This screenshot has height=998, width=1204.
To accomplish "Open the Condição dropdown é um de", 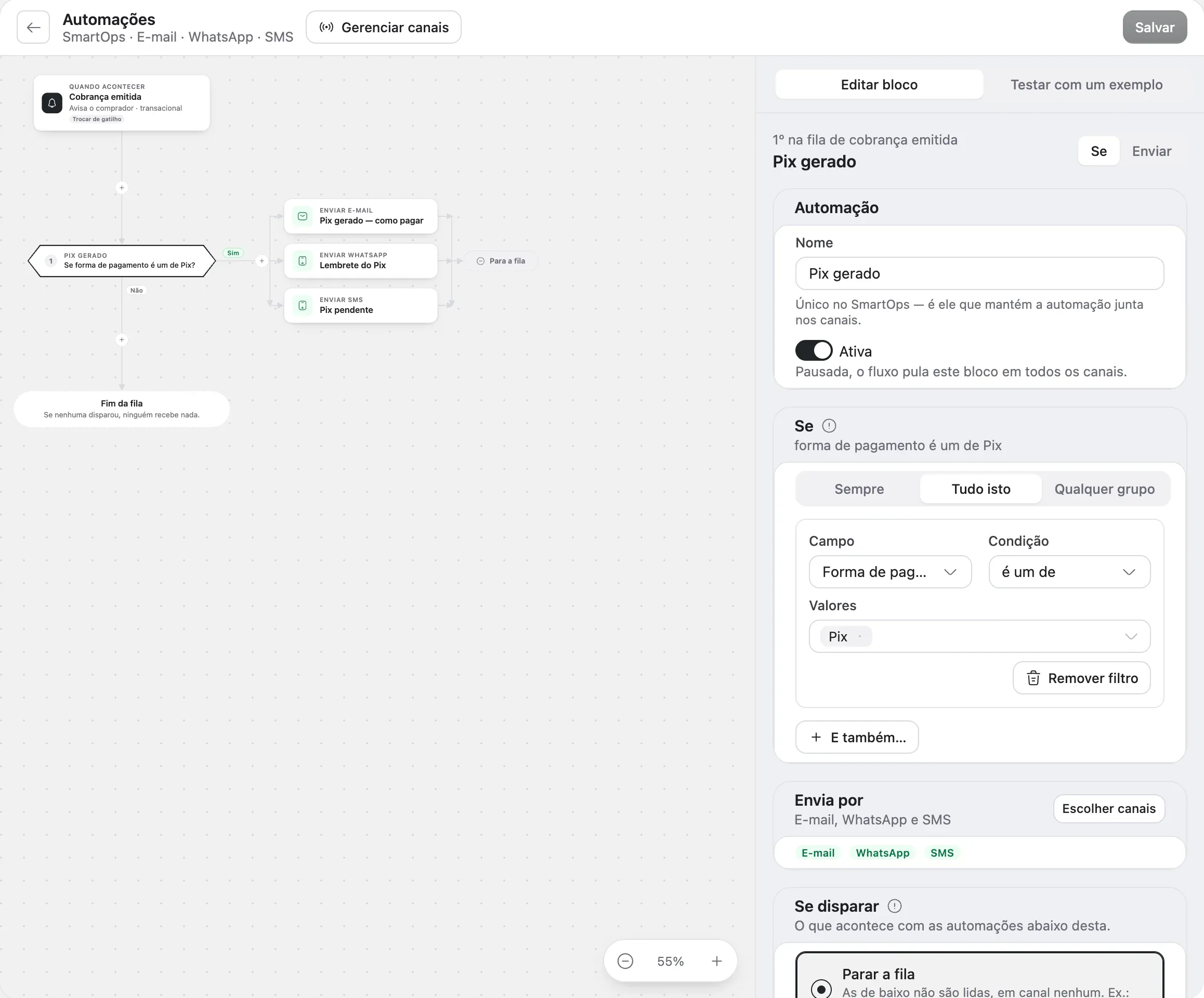I will 1069,572.
